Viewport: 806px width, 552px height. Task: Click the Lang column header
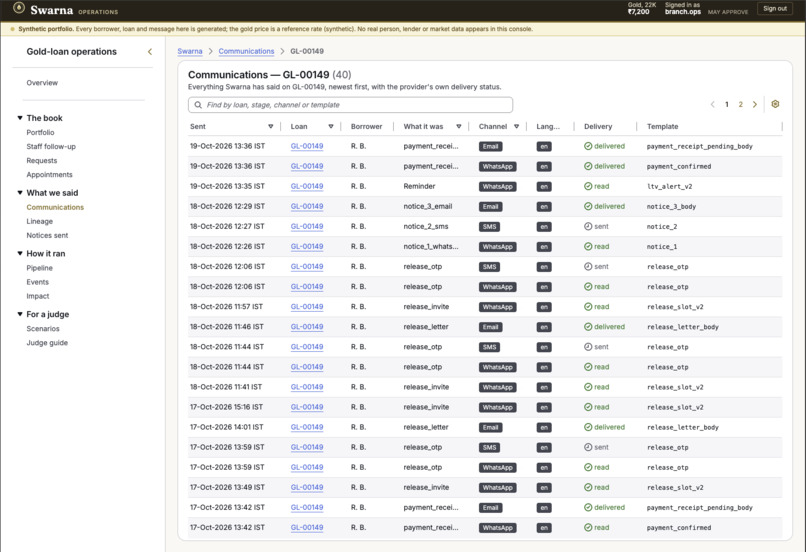(x=548, y=126)
